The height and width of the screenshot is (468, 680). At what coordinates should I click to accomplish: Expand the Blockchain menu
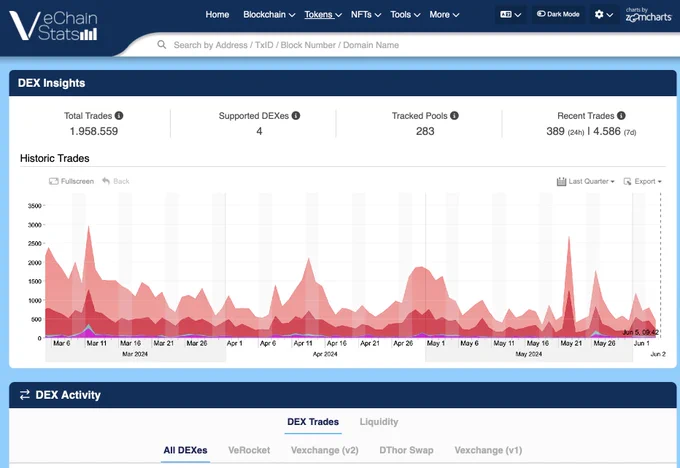pyautogui.click(x=269, y=15)
